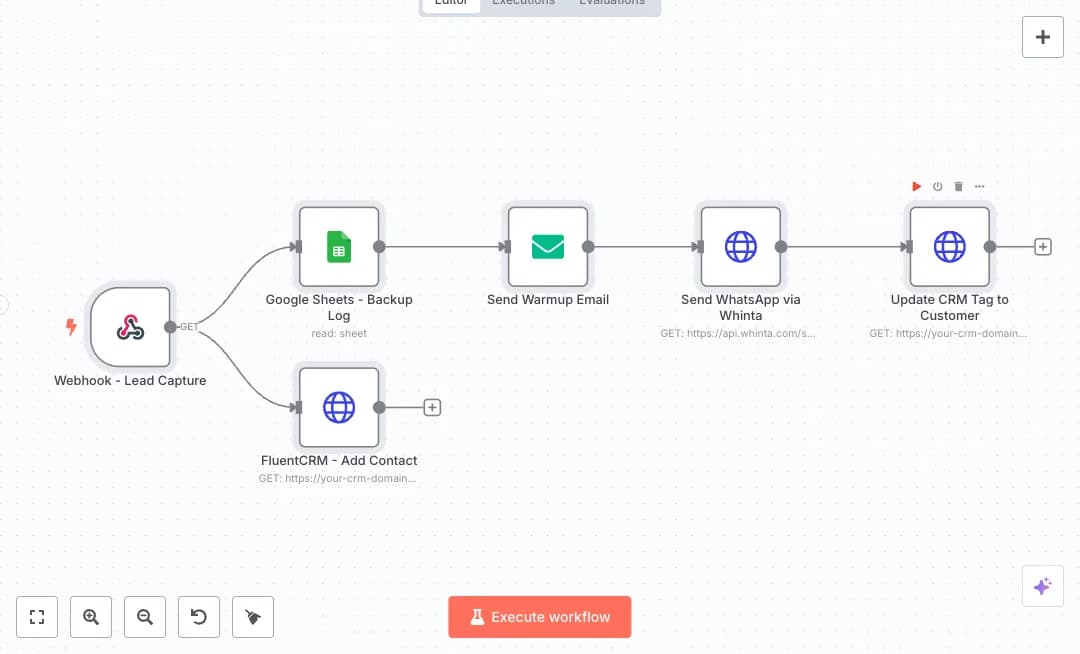This screenshot has width=1080, height=654.
Task: Switch to the Evaluations tab
Action: [x=611, y=3]
